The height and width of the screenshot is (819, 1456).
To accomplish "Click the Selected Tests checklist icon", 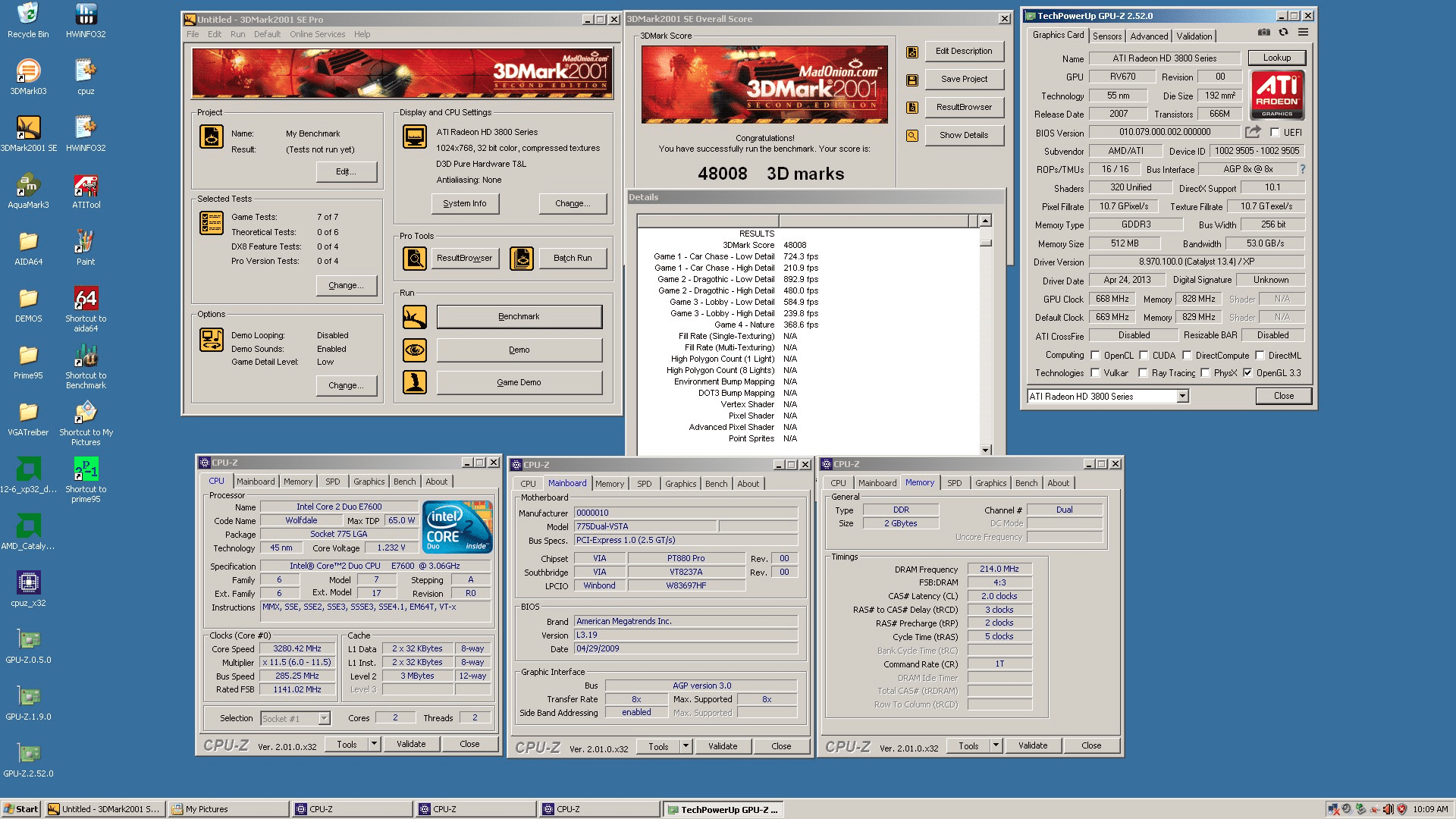I will click(212, 223).
